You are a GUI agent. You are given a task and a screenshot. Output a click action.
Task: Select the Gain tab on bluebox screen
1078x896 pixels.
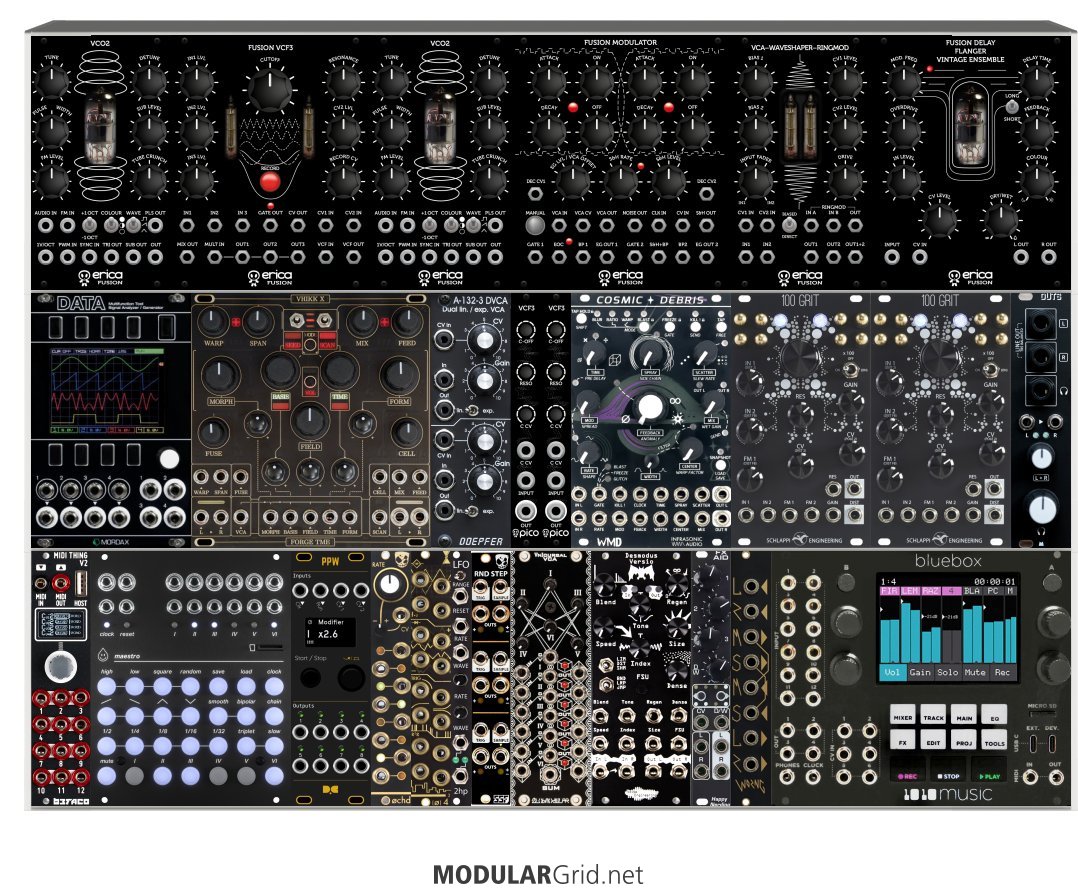[920, 672]
